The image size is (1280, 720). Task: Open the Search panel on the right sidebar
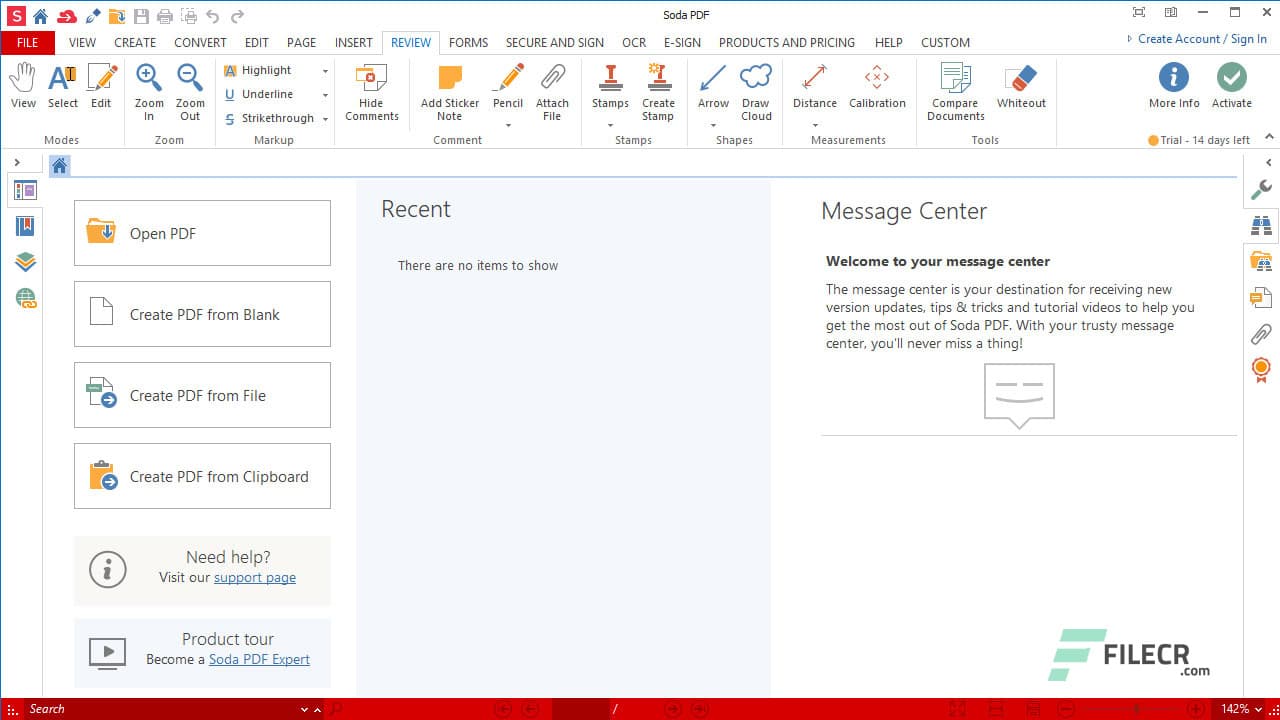click(x=1260, y=225)
